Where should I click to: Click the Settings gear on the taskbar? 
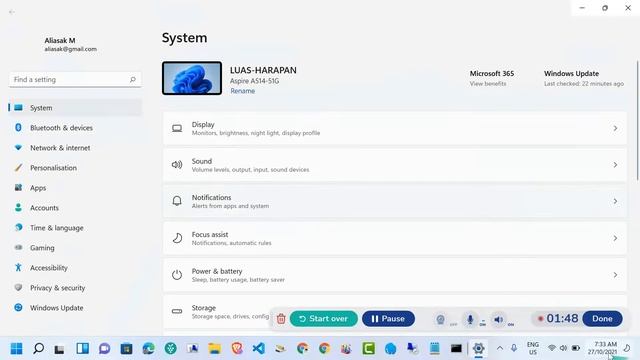[x=478, y=349]
